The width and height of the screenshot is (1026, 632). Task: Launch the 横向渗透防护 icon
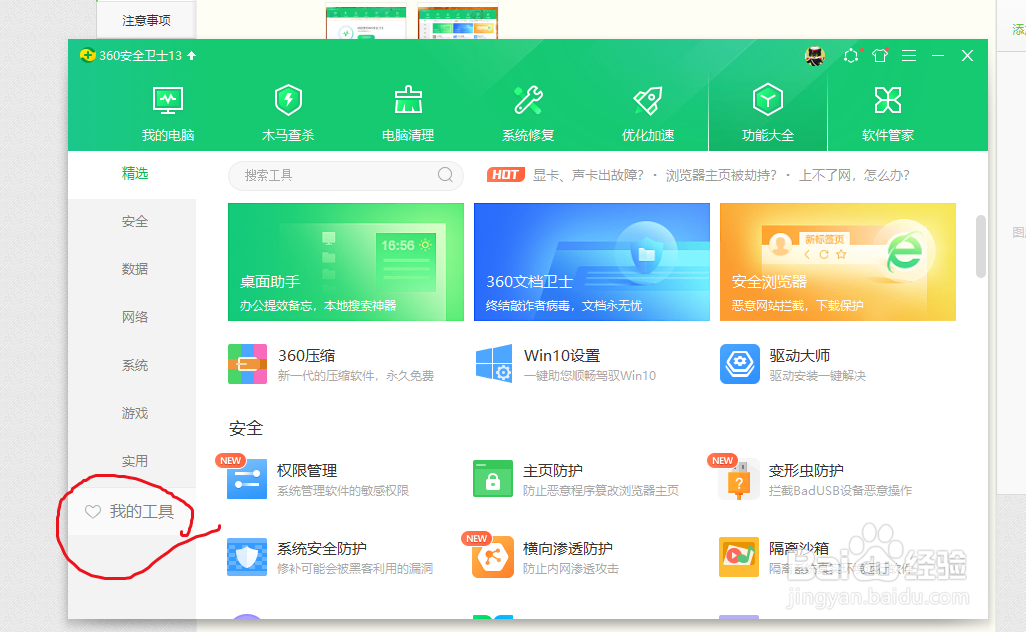click(493, 557)
